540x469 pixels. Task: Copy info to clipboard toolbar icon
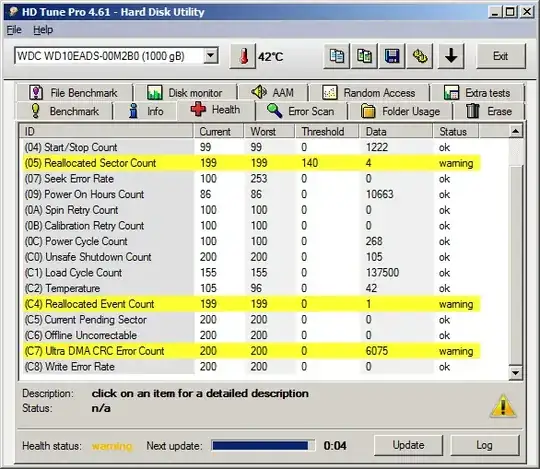pos(336,56)
